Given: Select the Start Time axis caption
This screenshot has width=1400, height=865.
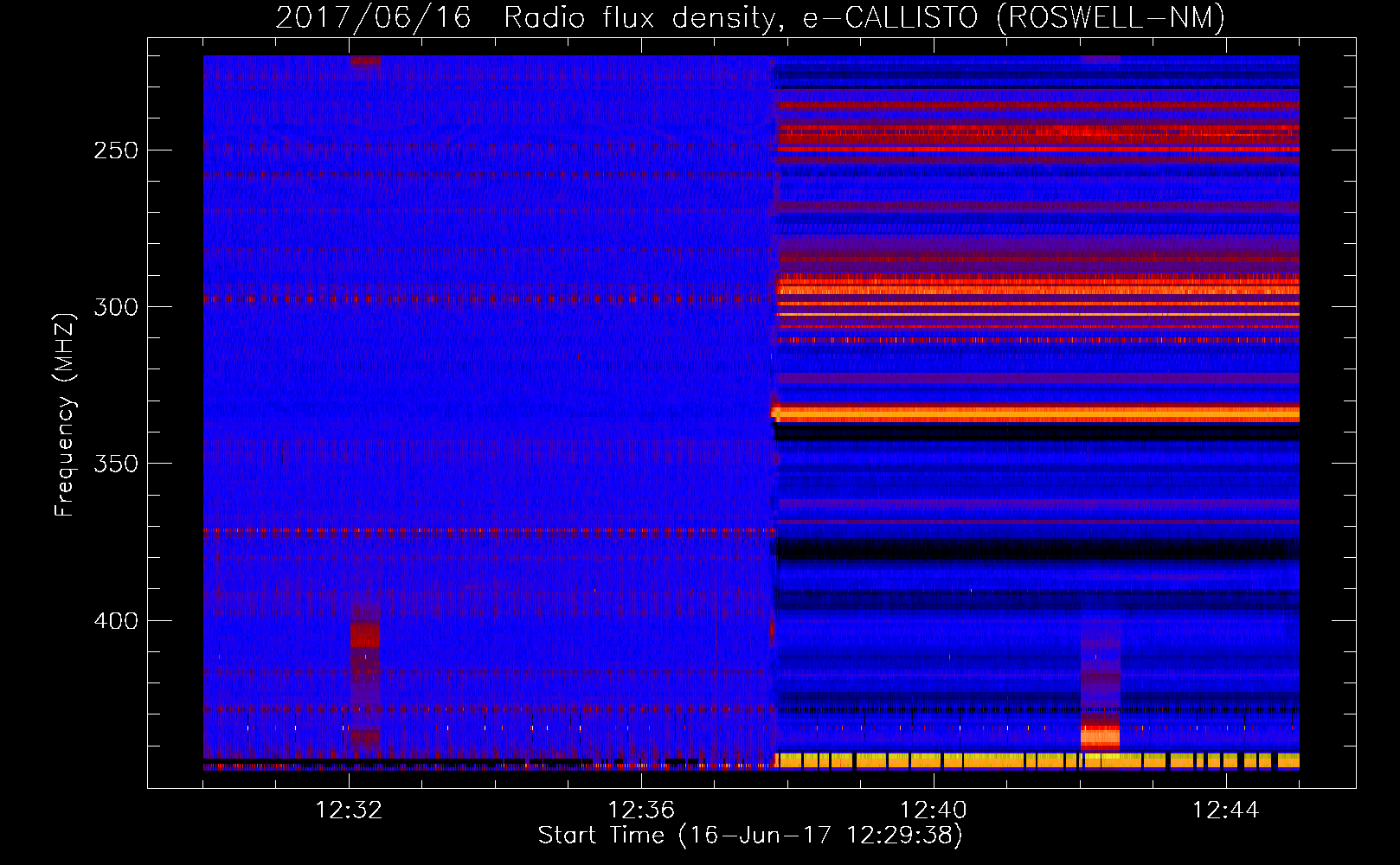Looking at the screenshot, I should coord(750,836).
